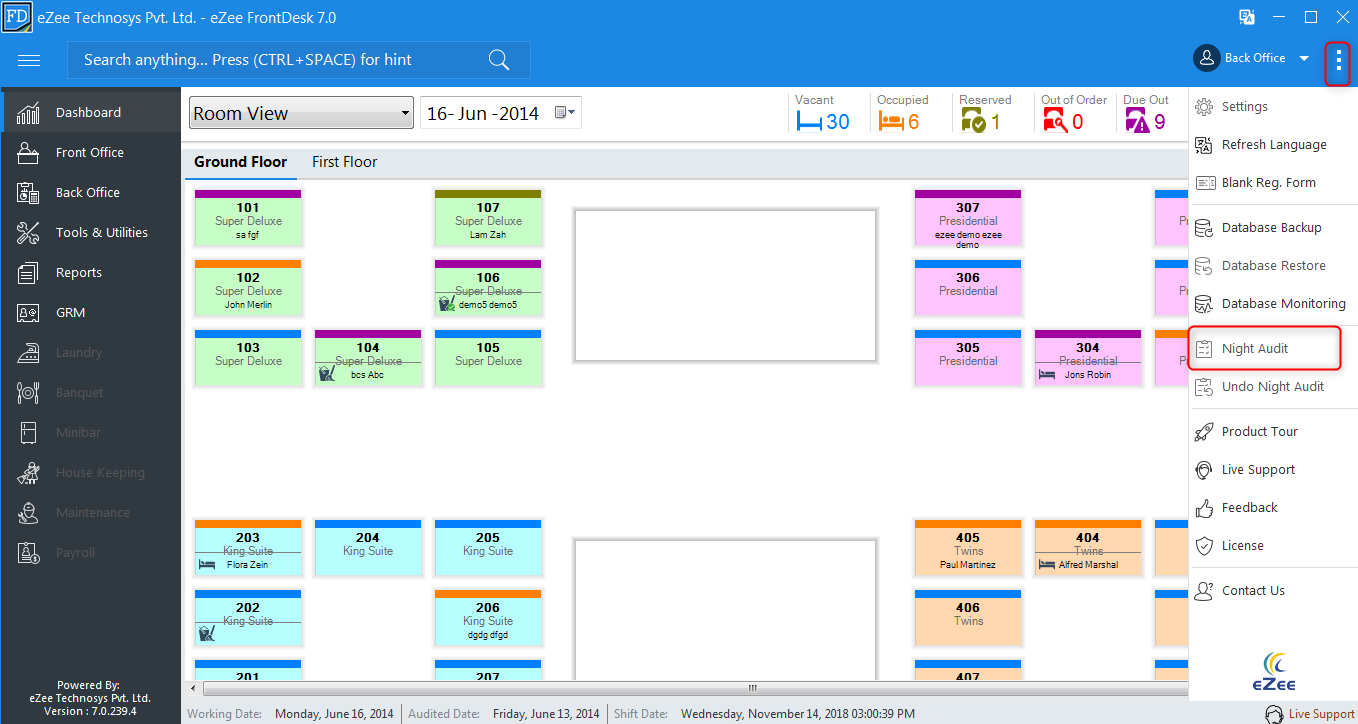
Task: Click the Back Office sidebar icon
Action: (x=28, y=192)
